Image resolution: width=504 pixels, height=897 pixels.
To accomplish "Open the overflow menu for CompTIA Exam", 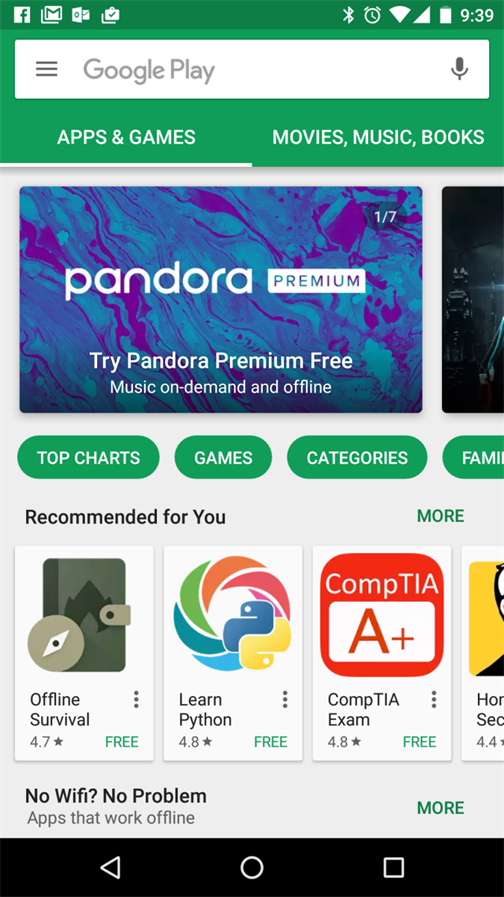I will (434, 699).
